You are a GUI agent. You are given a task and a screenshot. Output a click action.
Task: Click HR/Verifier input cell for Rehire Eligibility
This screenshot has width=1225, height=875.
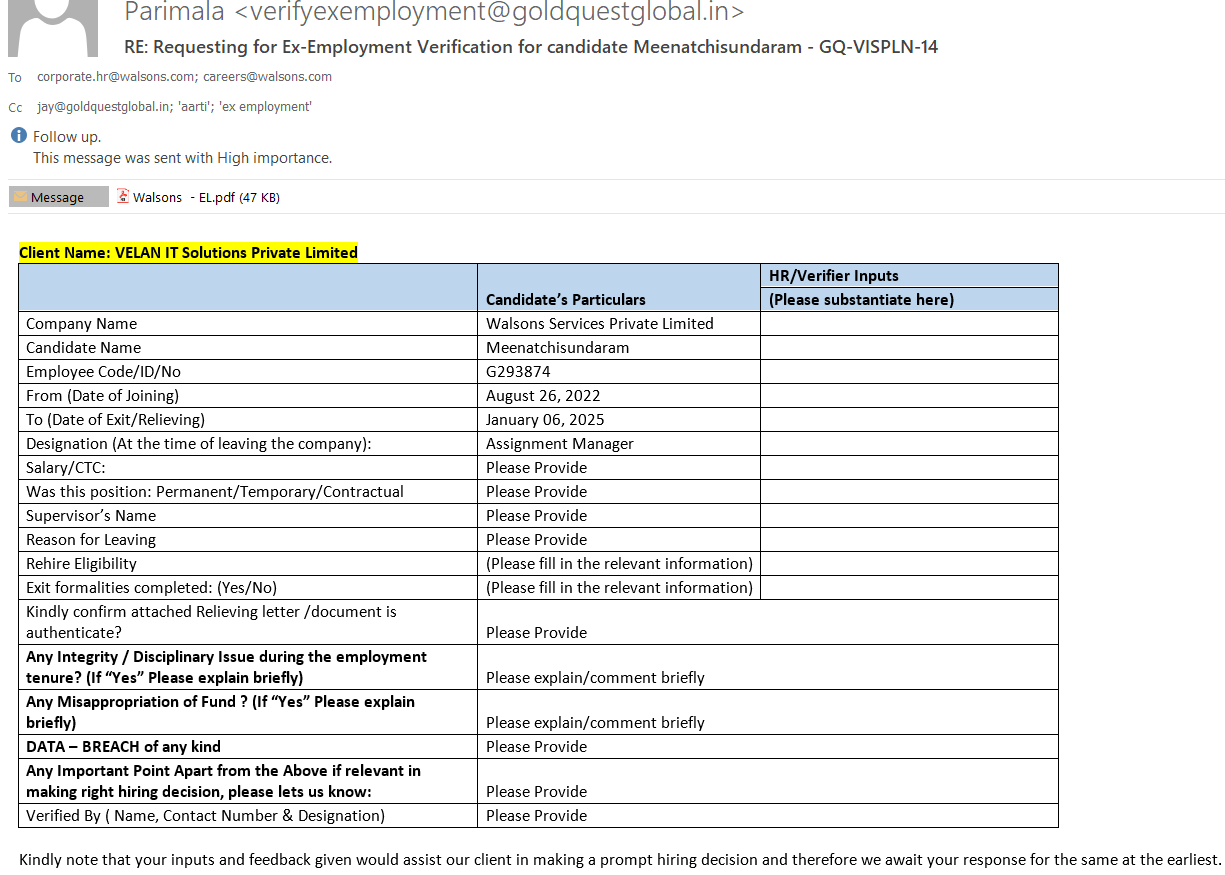(x=909, y=563)
